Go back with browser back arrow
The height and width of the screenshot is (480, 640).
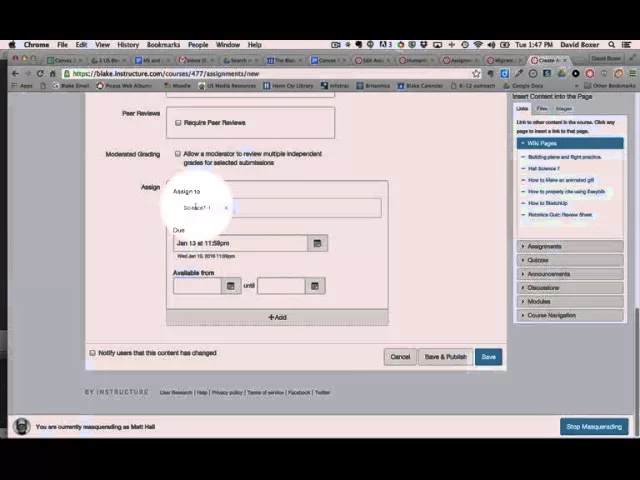(x=15, y=73)
